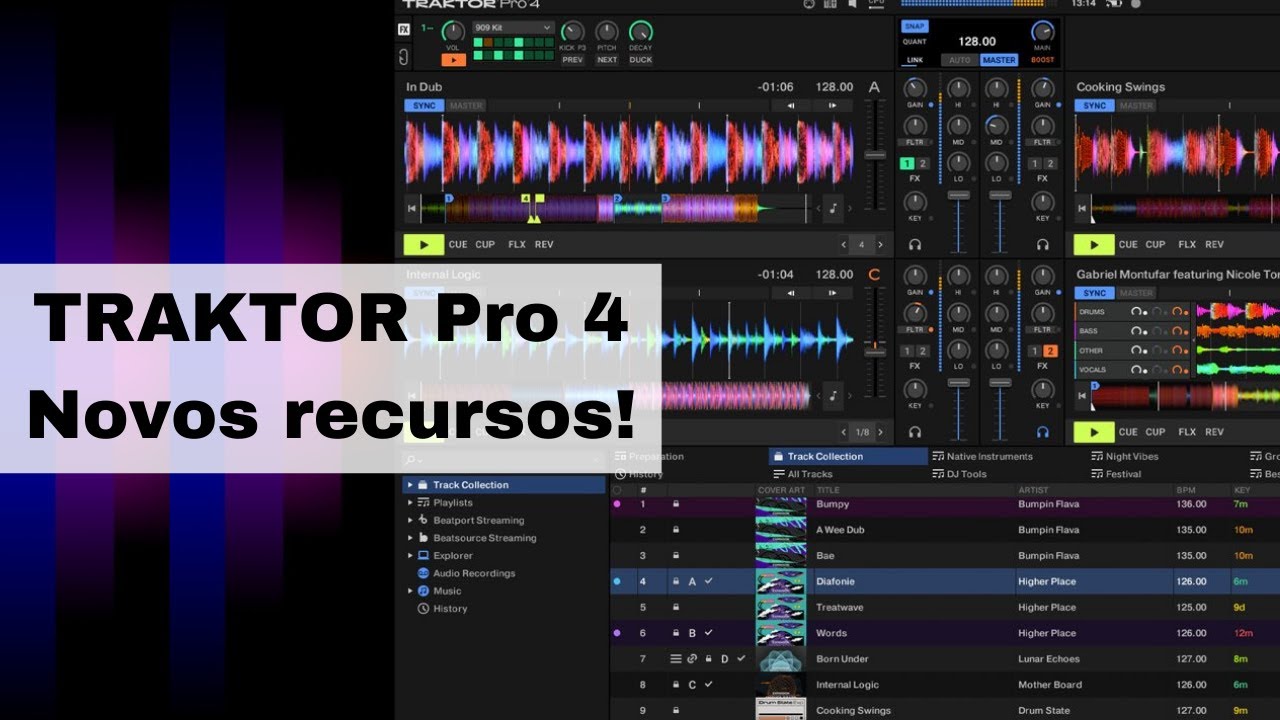Select Native Instruments favorite
1280x720 pixels.
tap(982, 456)
